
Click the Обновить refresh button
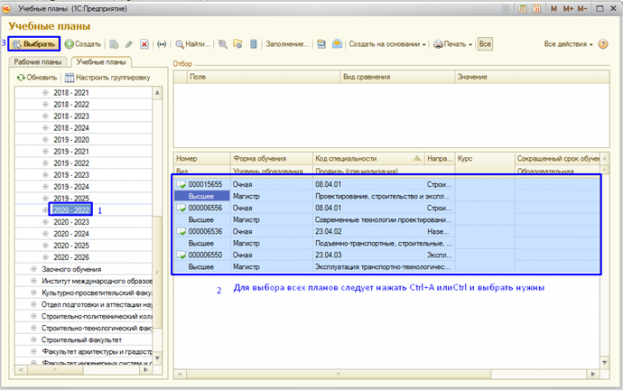point(37,77)
